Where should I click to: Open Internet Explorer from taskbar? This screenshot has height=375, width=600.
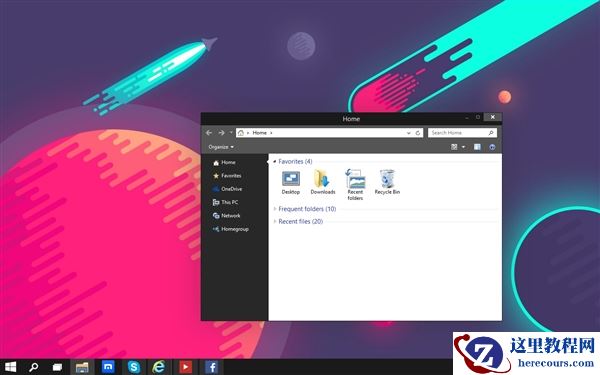(x=158, y=367)
